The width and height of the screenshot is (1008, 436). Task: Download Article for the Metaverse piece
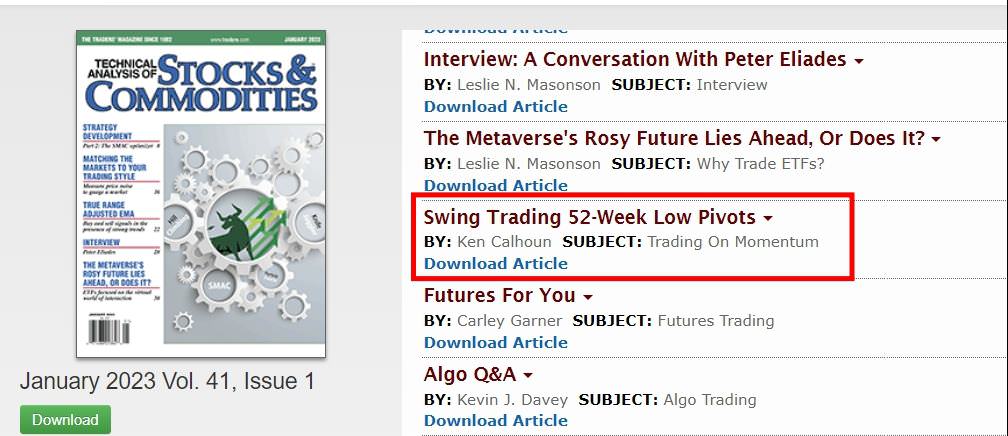pyautogui.click(x=495, y=185)
